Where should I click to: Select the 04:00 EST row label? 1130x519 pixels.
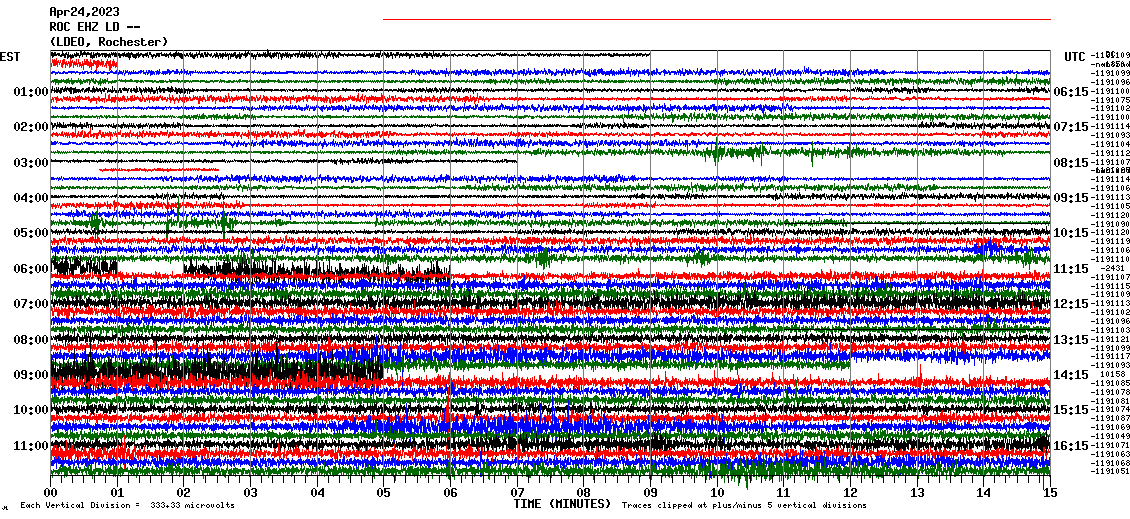31,198
